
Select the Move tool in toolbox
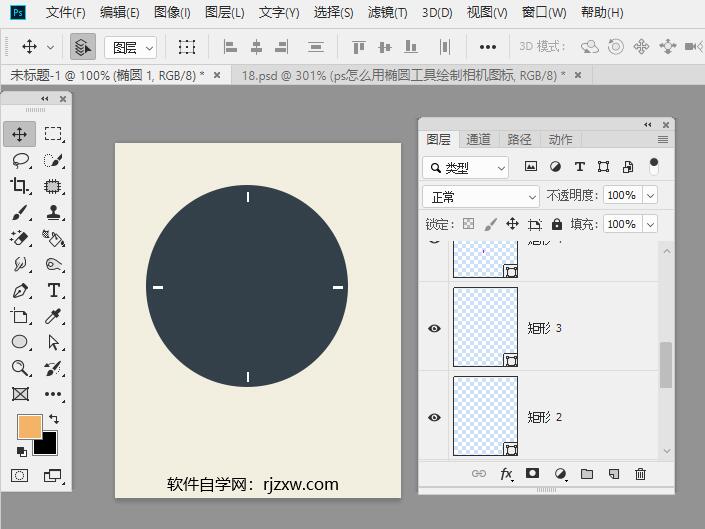click(19, 134)
